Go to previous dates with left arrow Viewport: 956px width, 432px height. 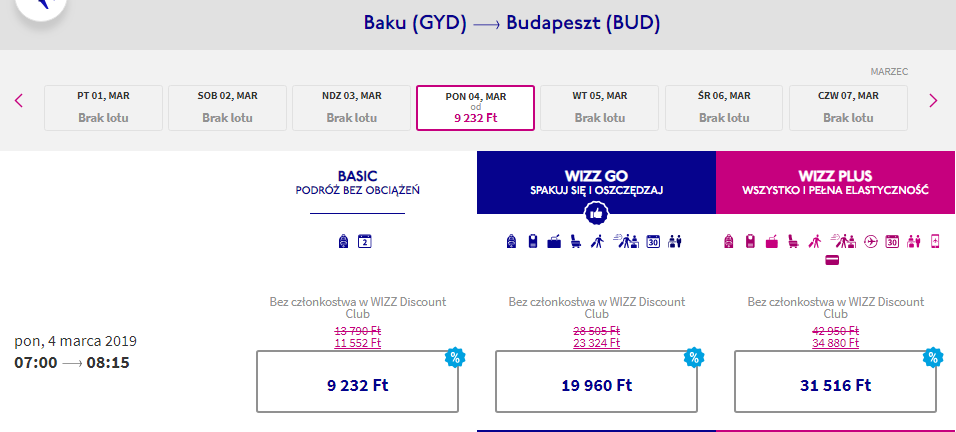click(19, 100)
